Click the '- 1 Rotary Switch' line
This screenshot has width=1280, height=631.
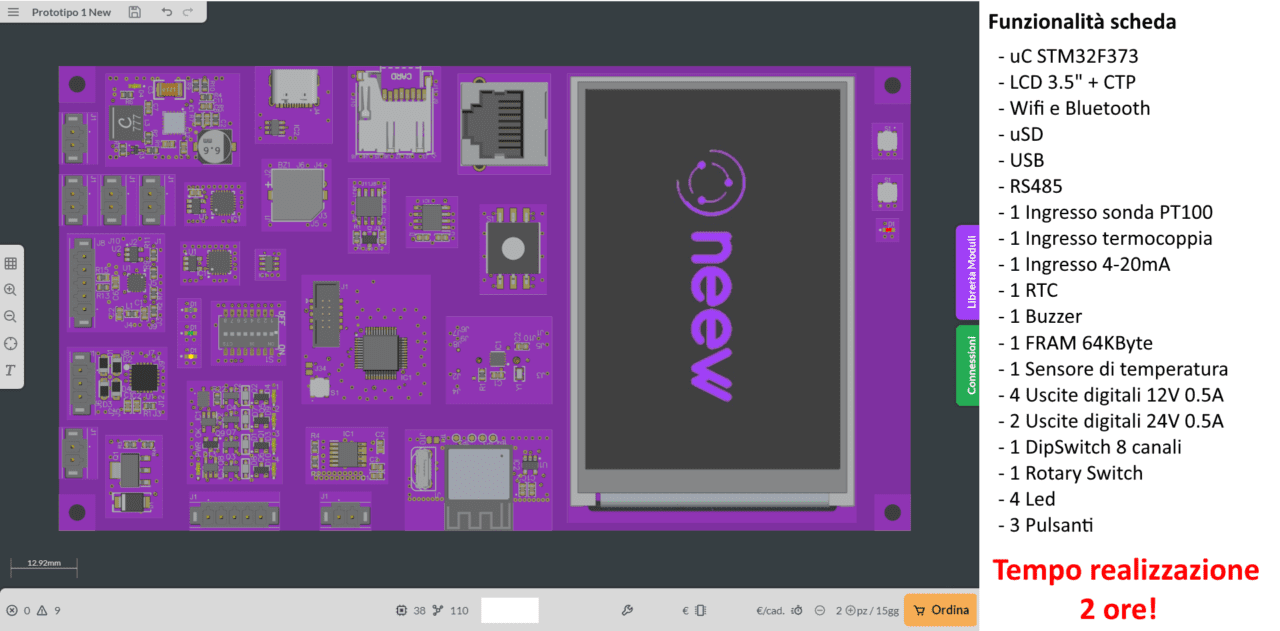pos(1070,473)
